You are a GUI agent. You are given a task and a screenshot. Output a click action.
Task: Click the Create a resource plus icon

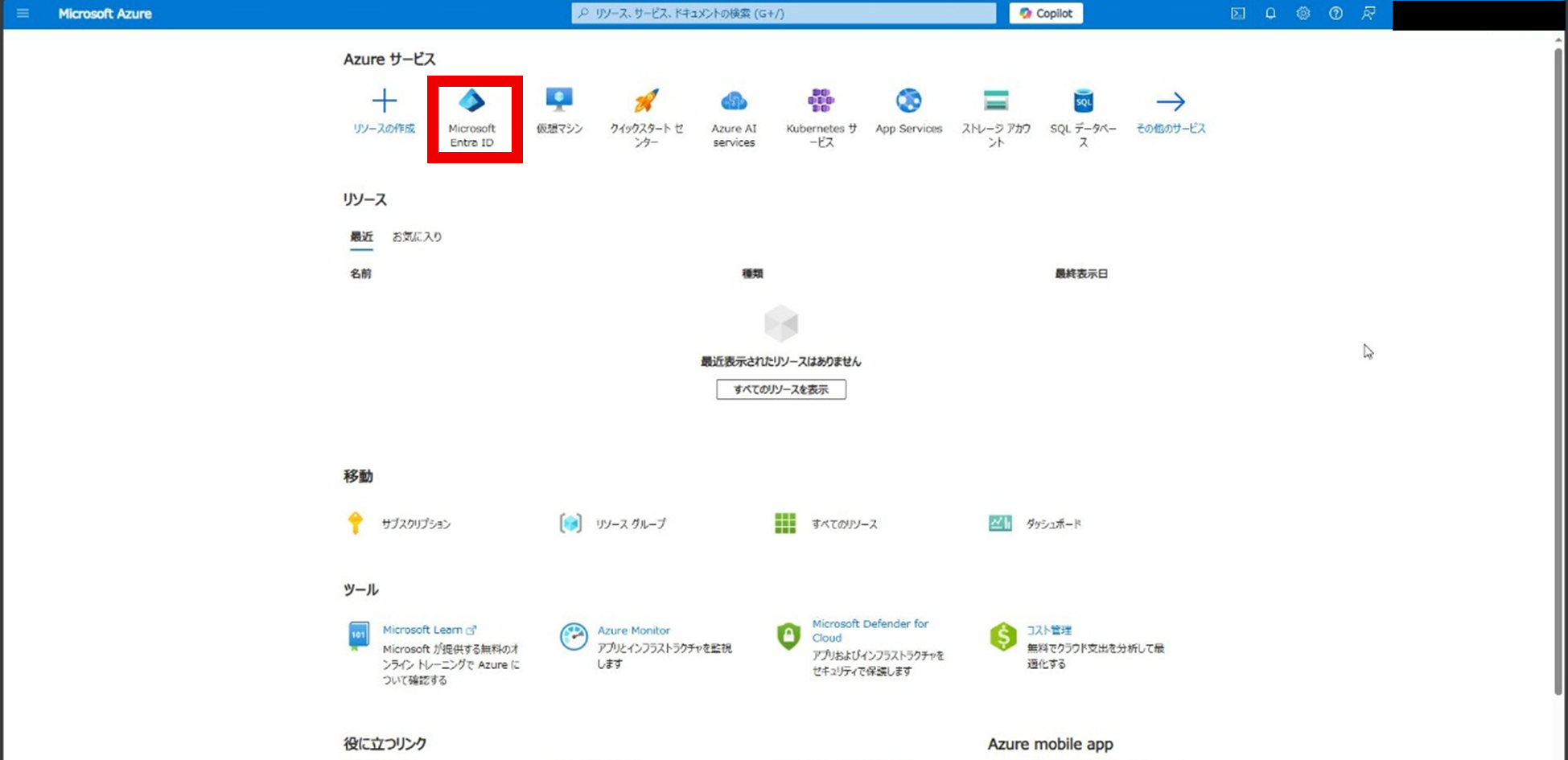click(385, 101)
